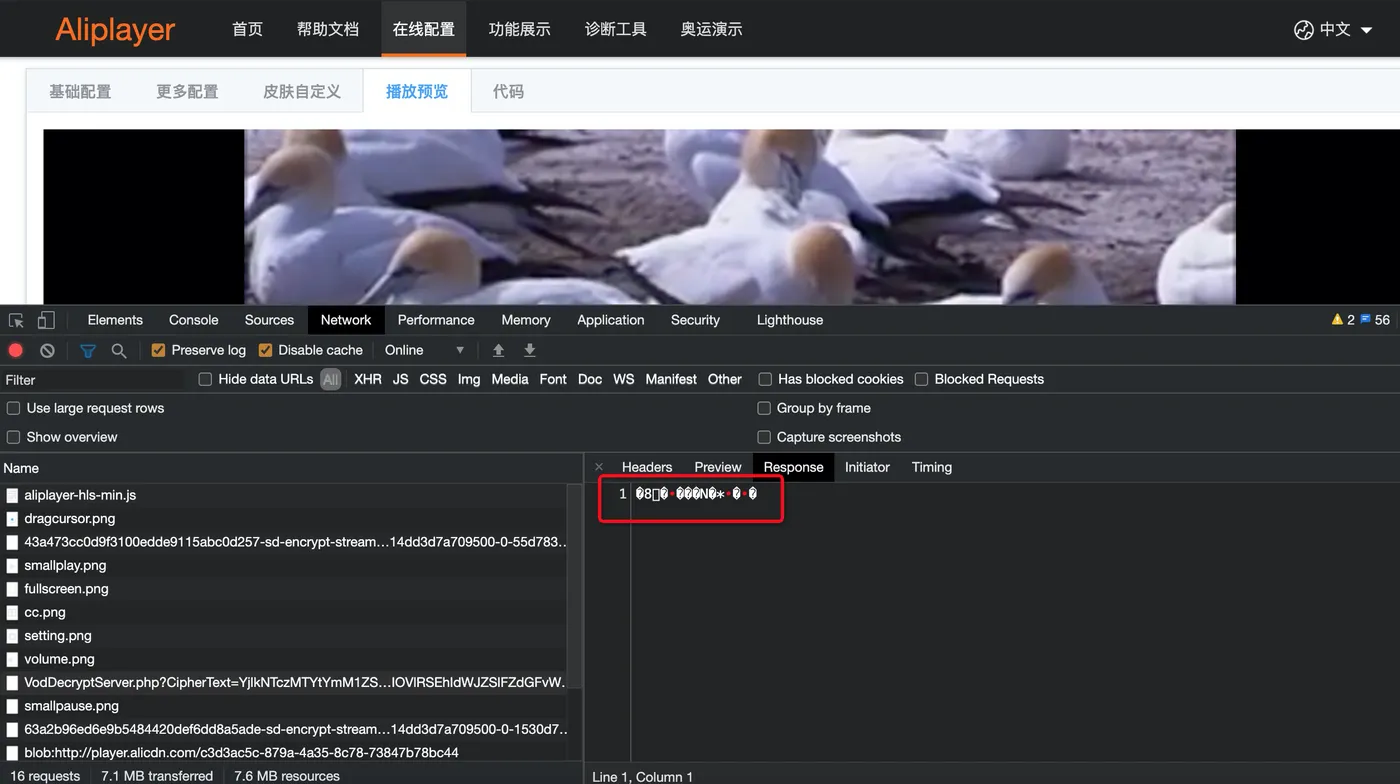Viewport: 1400px width, 784px height.
Task: Filter requests by Img type
Action: click(x=469, y=379)
